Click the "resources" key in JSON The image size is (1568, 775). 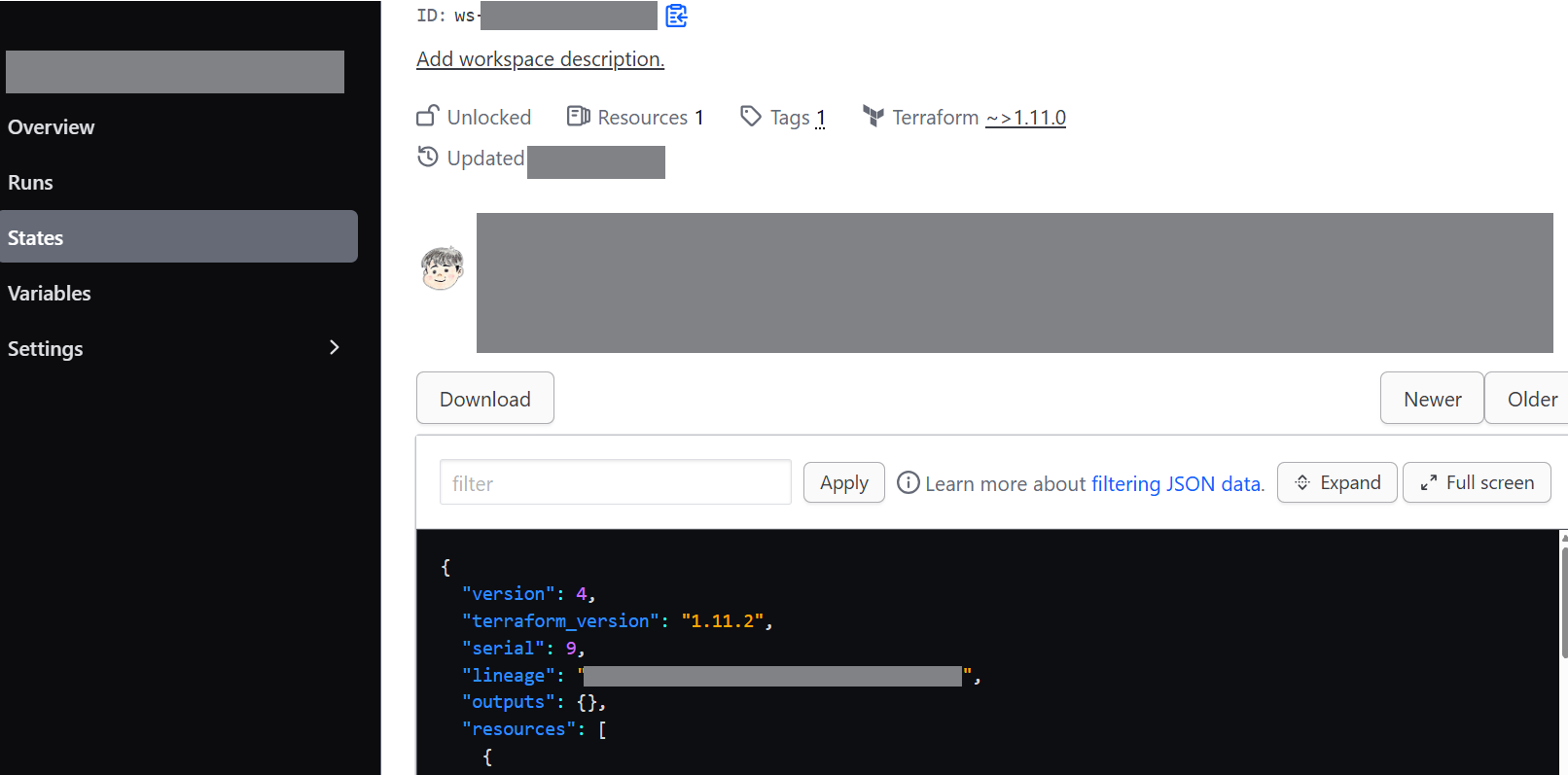[x=518, y=728]
